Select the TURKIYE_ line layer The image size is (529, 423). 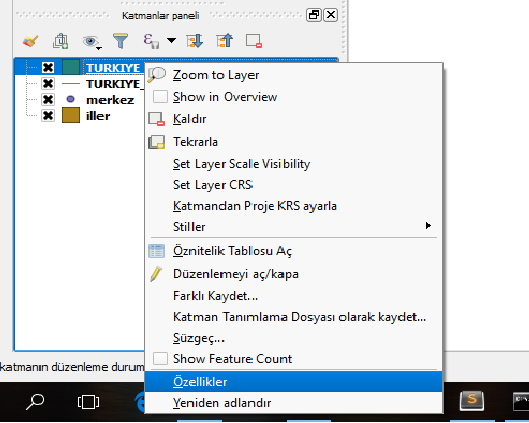pos(114,84)
